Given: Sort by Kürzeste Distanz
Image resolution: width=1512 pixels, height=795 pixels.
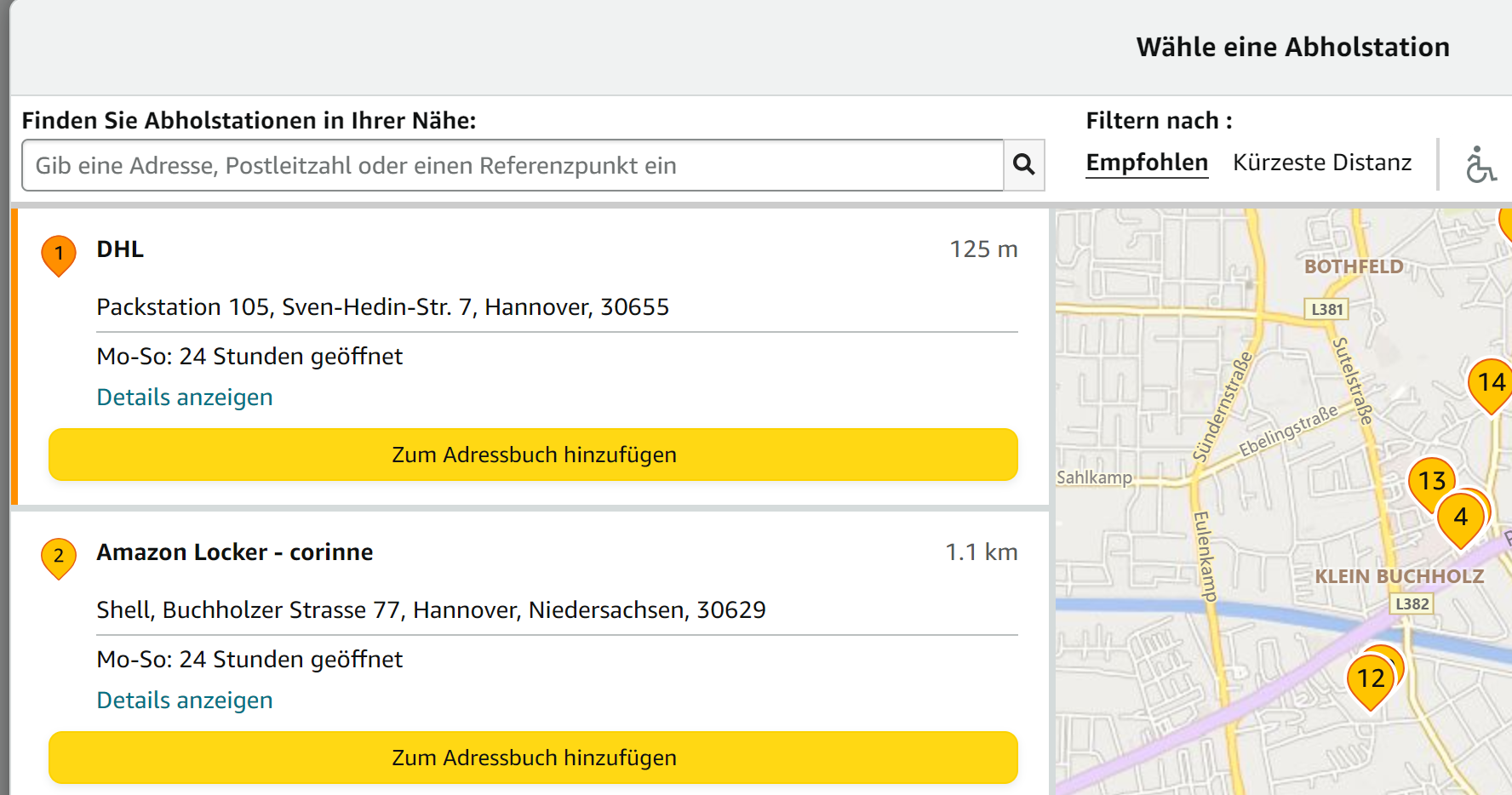Looking at the screenshot, I should [1322, 163].
